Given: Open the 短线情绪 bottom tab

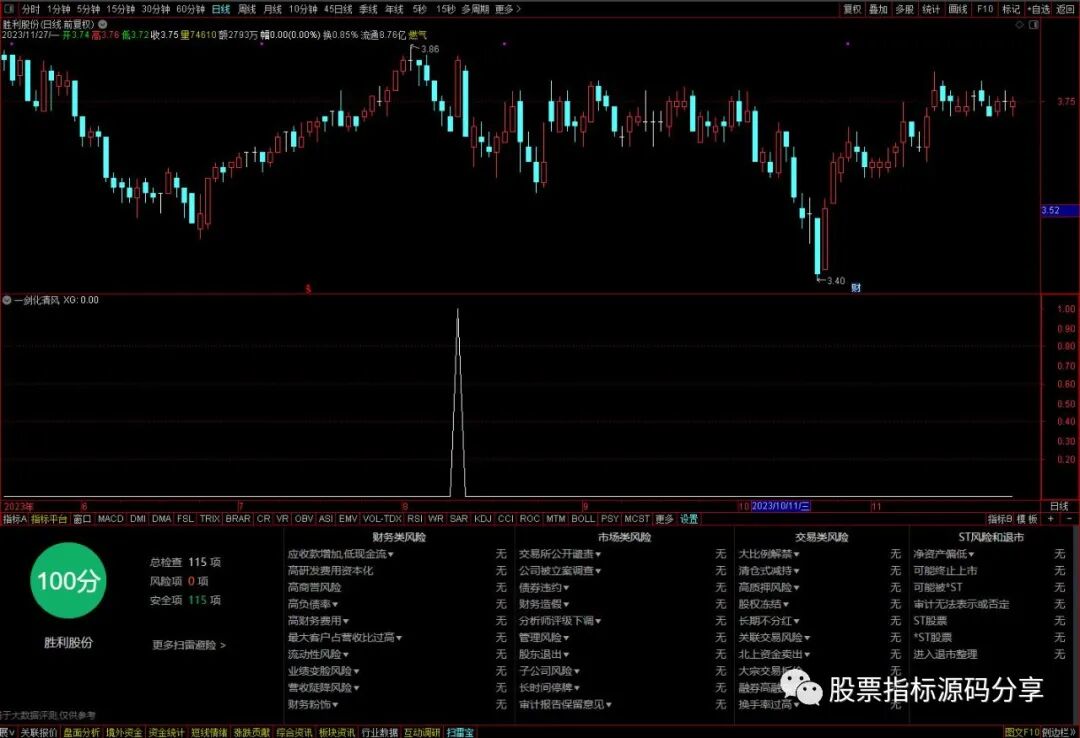Looking at the screenshot, I should (x=209, y=732).
